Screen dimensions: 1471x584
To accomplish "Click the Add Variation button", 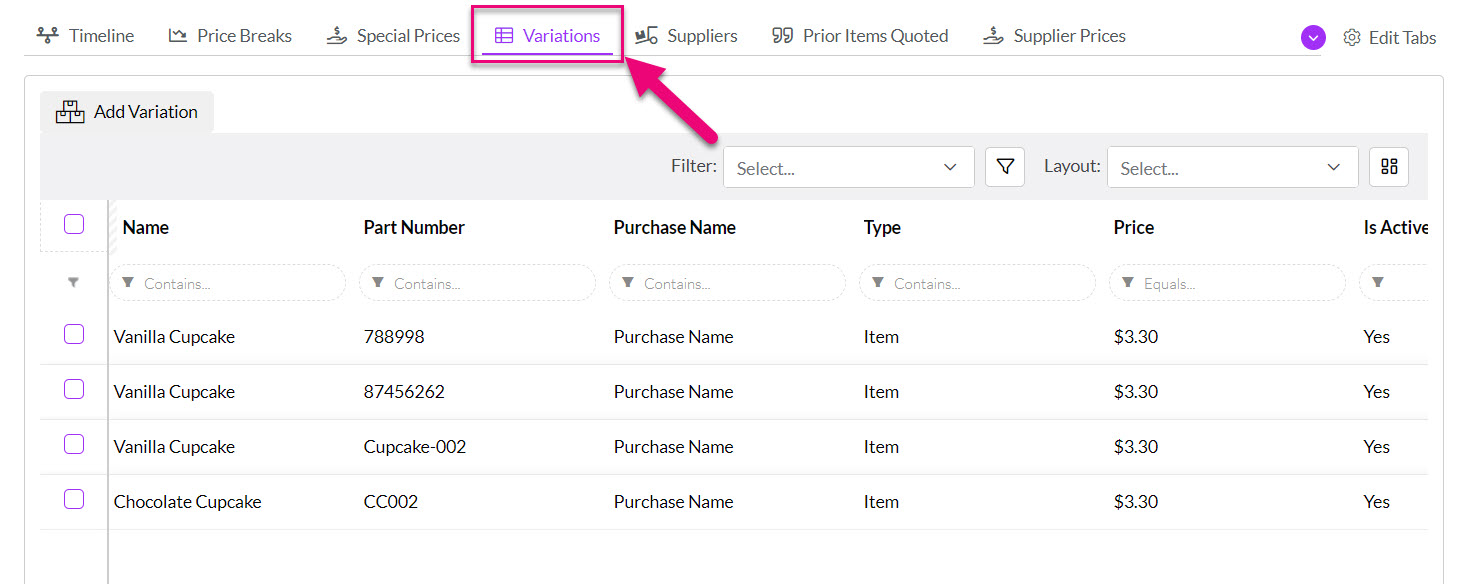I will coord(127,112).
